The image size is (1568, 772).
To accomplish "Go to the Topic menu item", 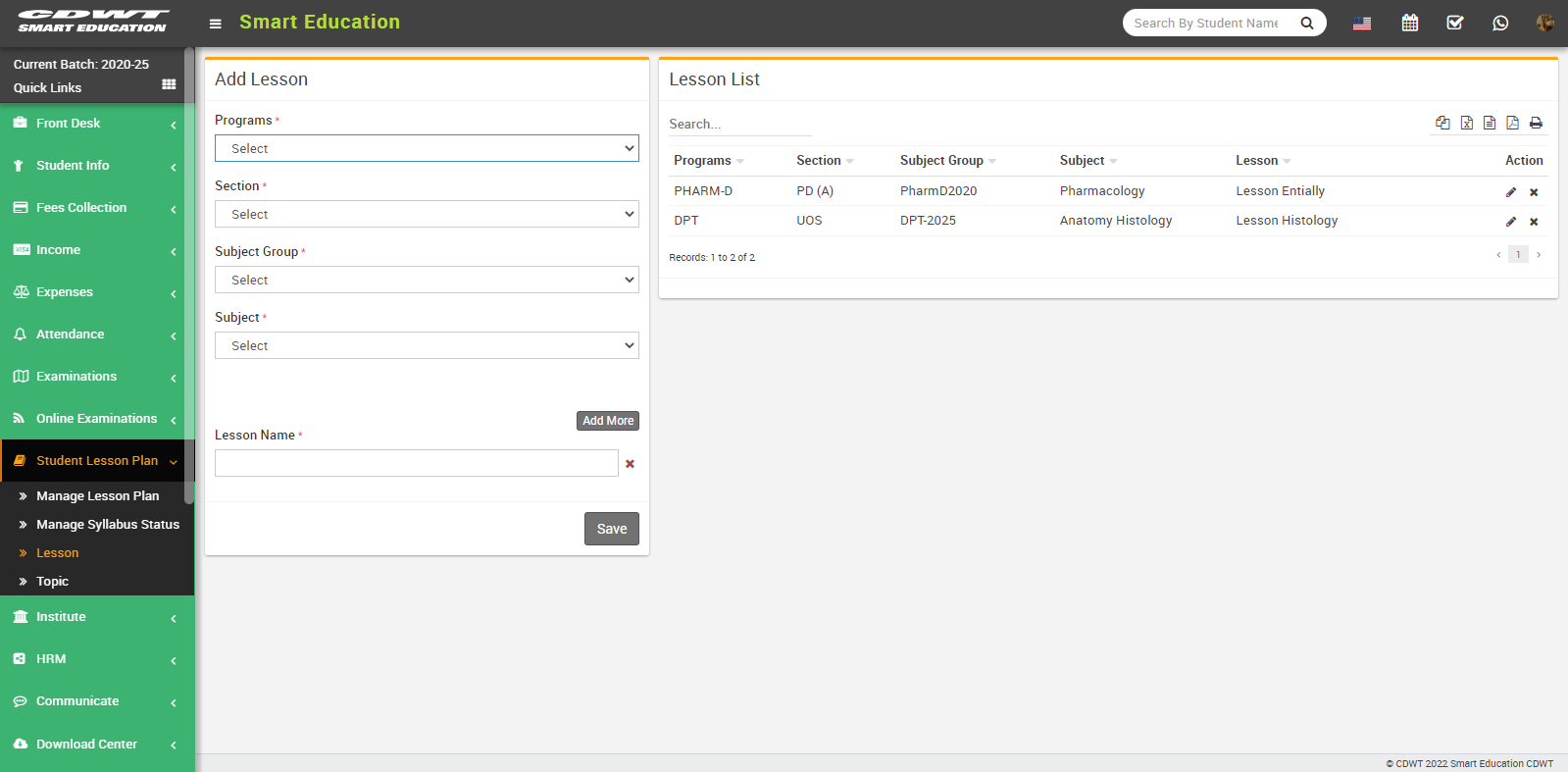I will tap(53, 582).
